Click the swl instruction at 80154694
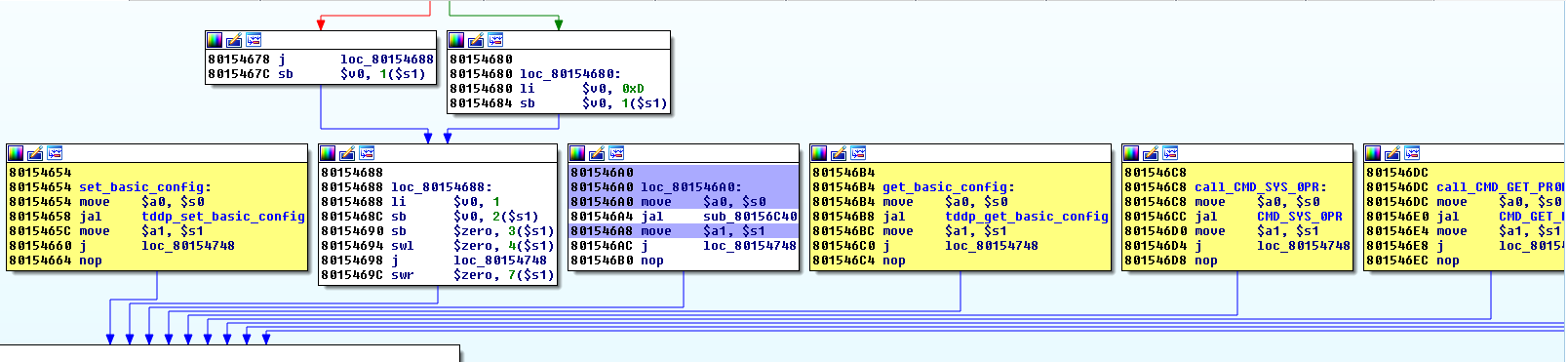This screenshot has height=362, width=1568. click(438, 246)
